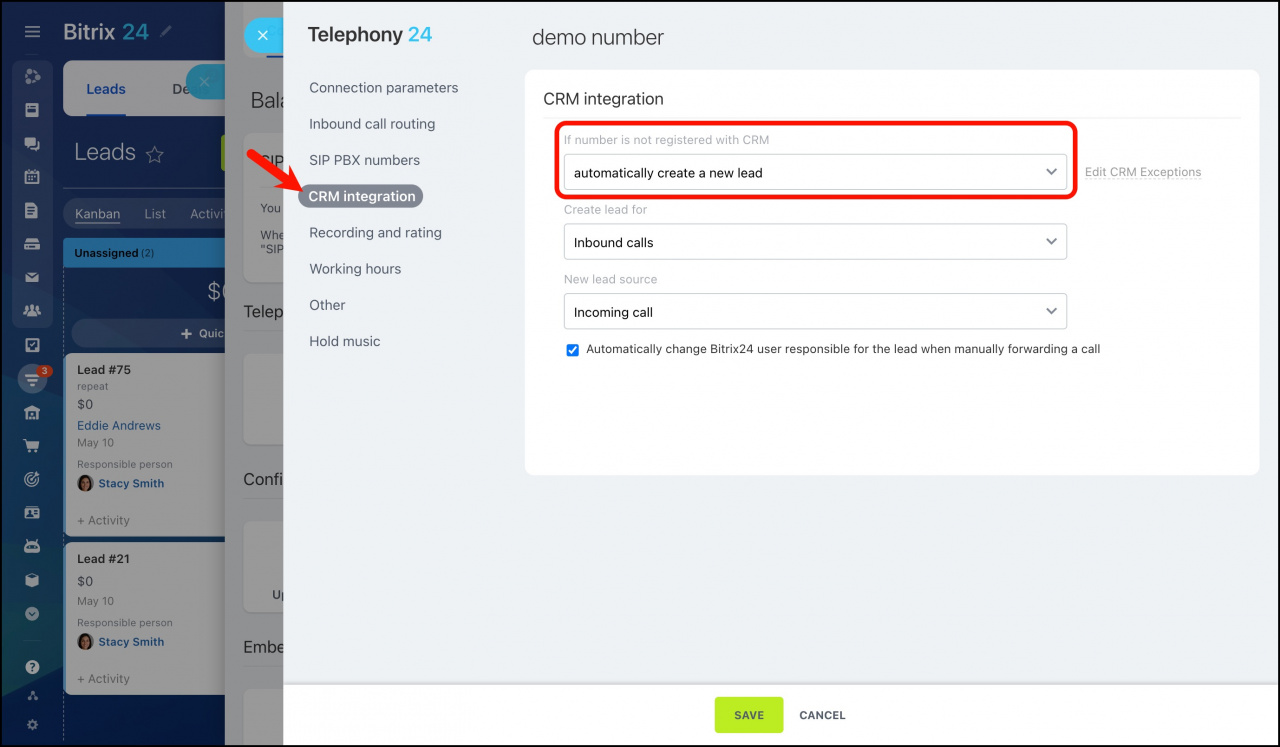Open the robot automation sidebar icon

(x=32, y=547)
